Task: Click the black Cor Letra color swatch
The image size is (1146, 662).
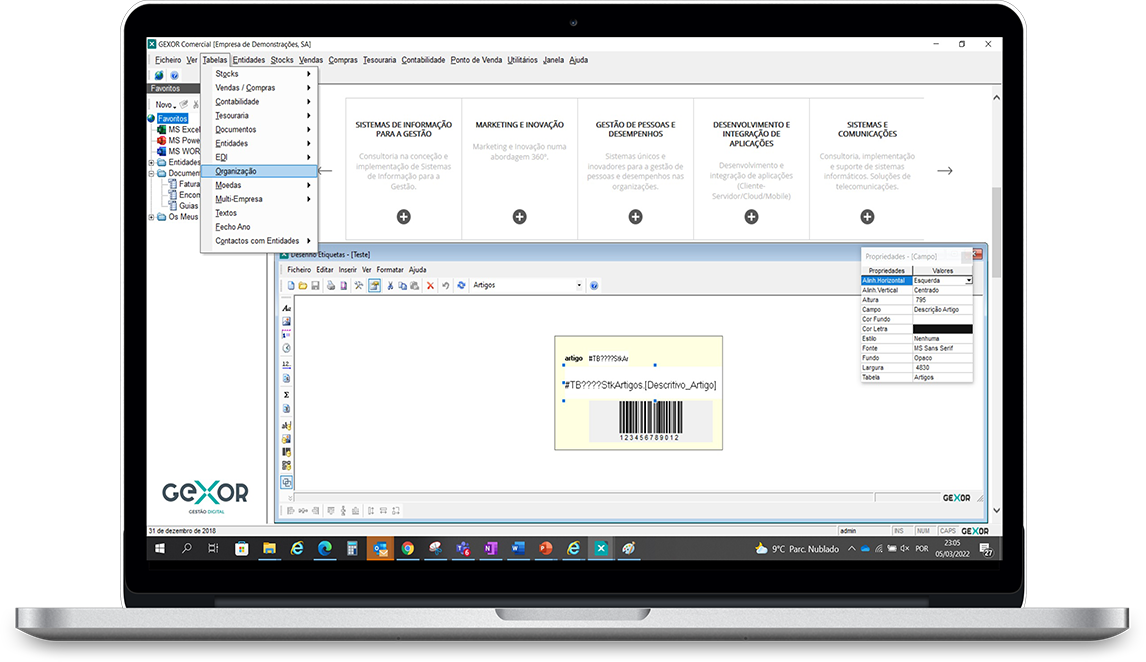Action: [x=942, y=329]
